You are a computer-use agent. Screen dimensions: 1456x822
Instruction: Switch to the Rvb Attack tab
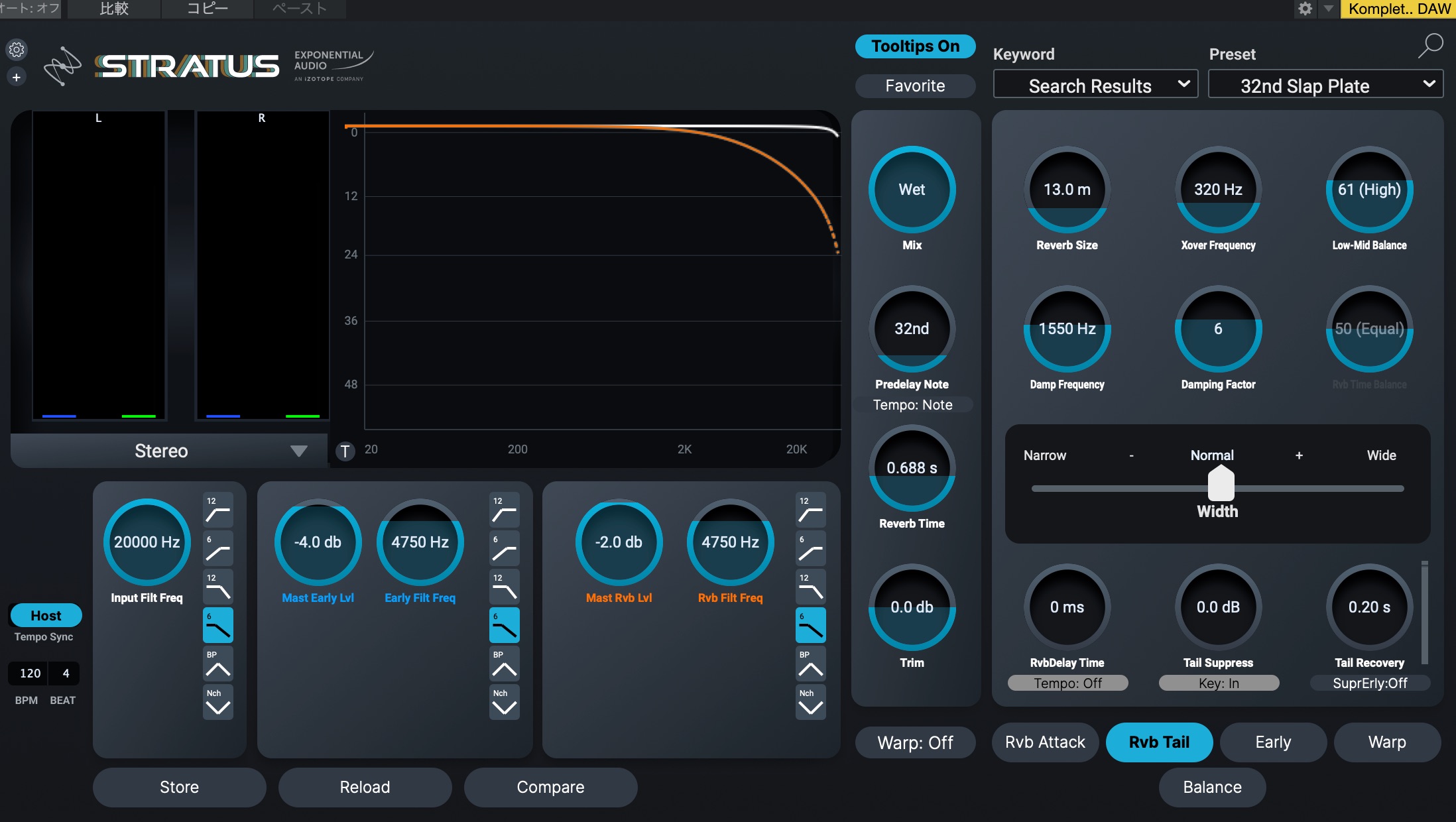point(1045,742)
